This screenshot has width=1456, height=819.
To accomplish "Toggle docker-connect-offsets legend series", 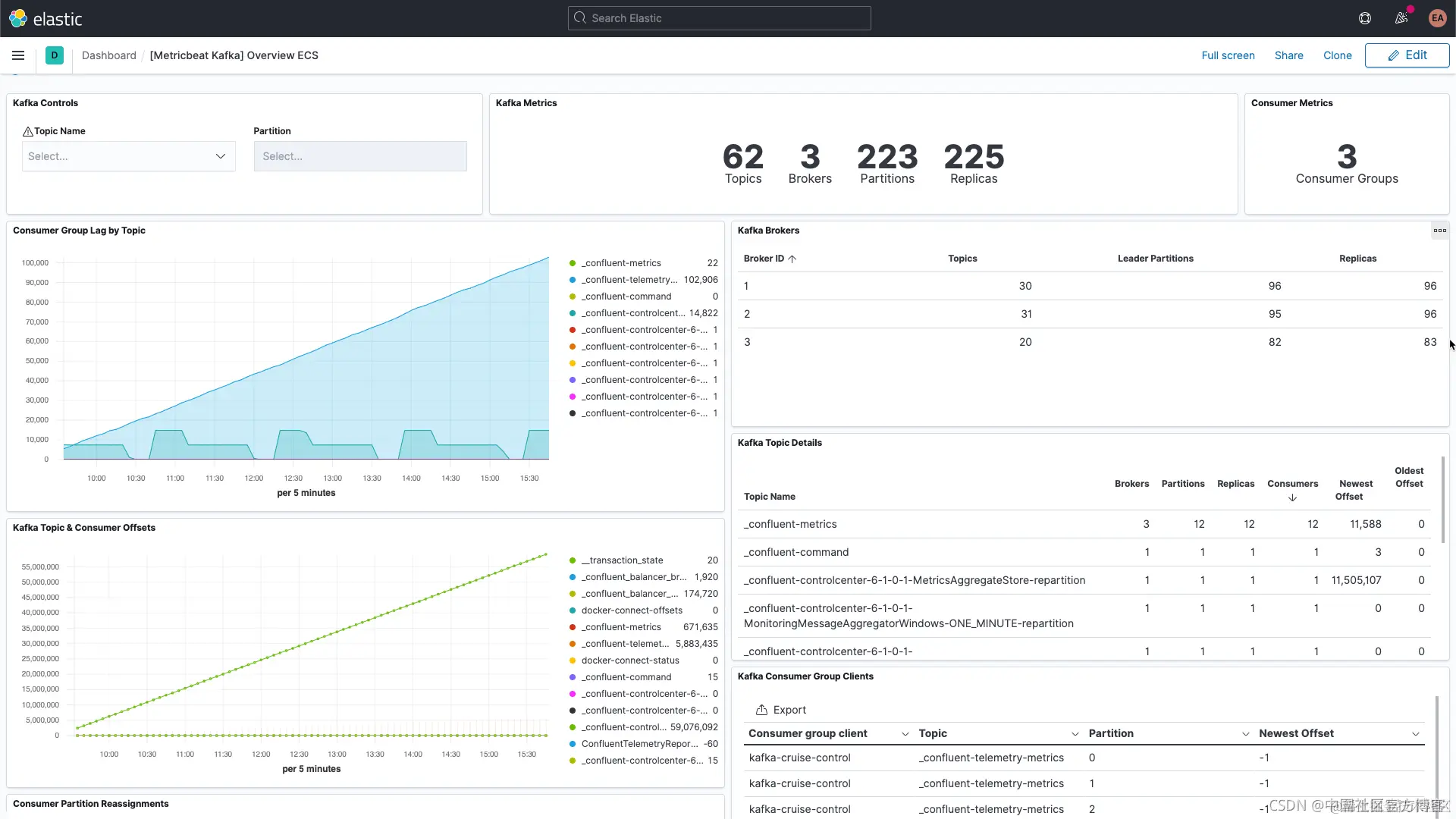I will [632, 610].
